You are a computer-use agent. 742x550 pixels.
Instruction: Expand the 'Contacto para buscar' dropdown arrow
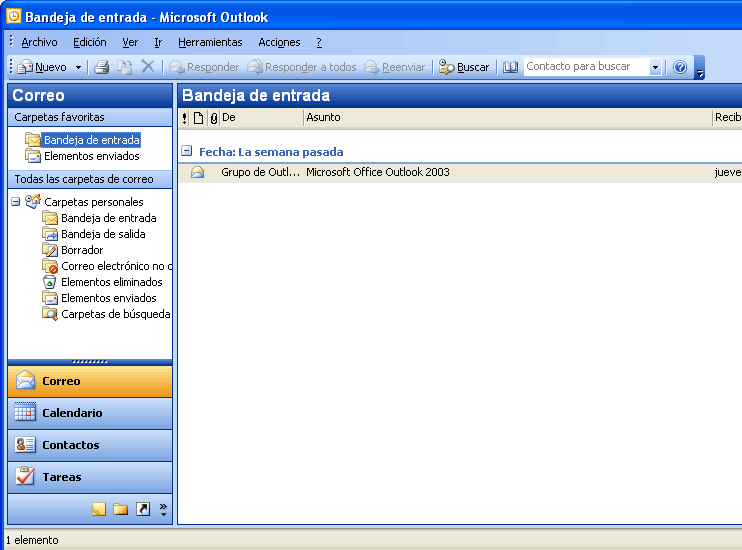point(655,67)
